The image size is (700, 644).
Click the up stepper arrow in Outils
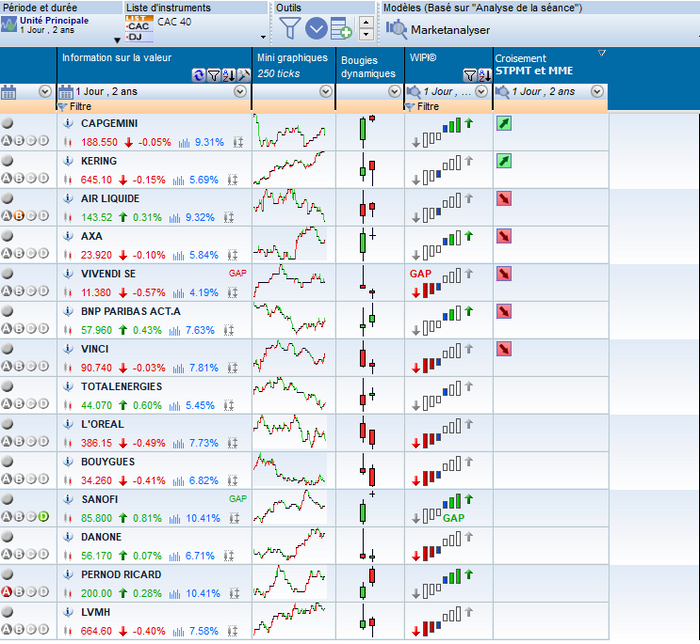click(366, 23)
